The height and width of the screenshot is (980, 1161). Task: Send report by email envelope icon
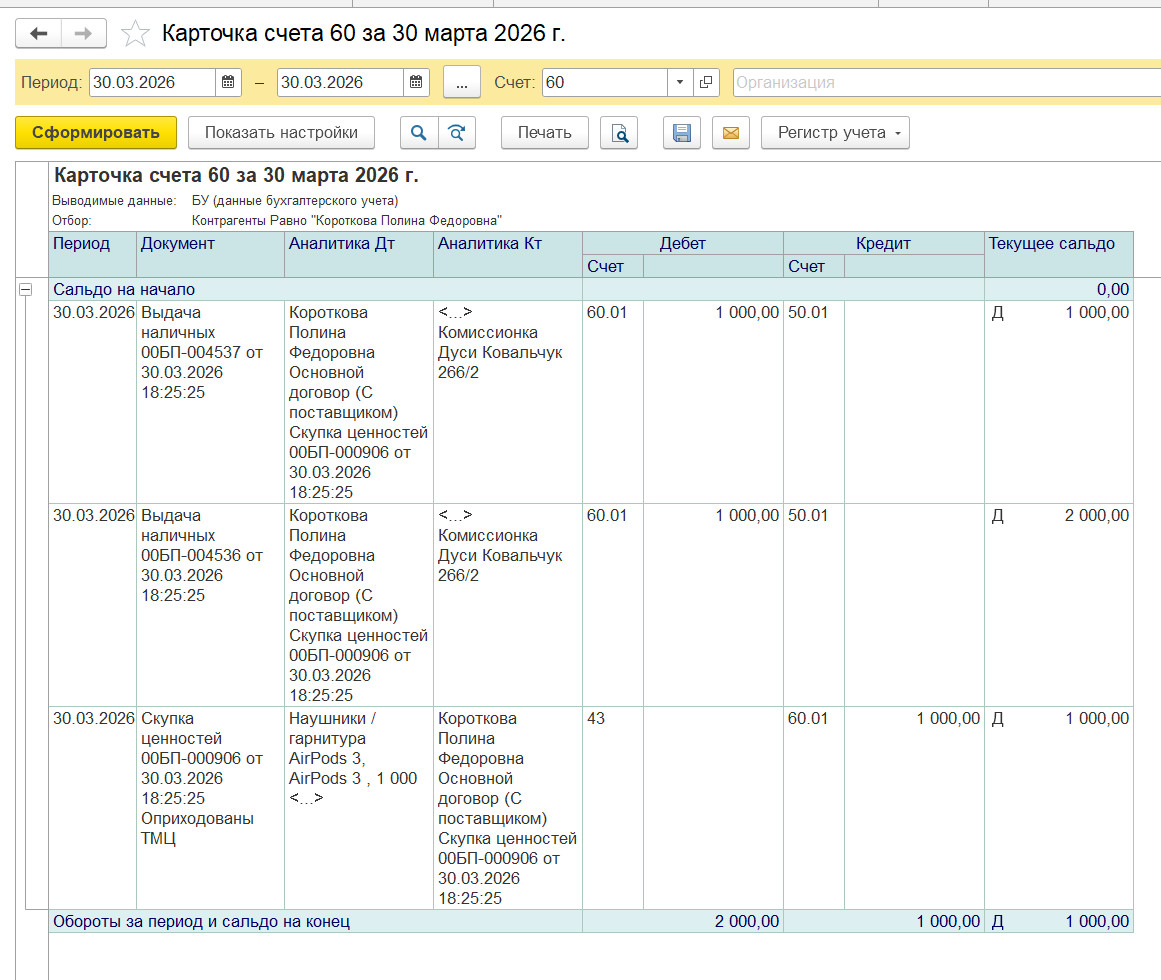[731, 133]
